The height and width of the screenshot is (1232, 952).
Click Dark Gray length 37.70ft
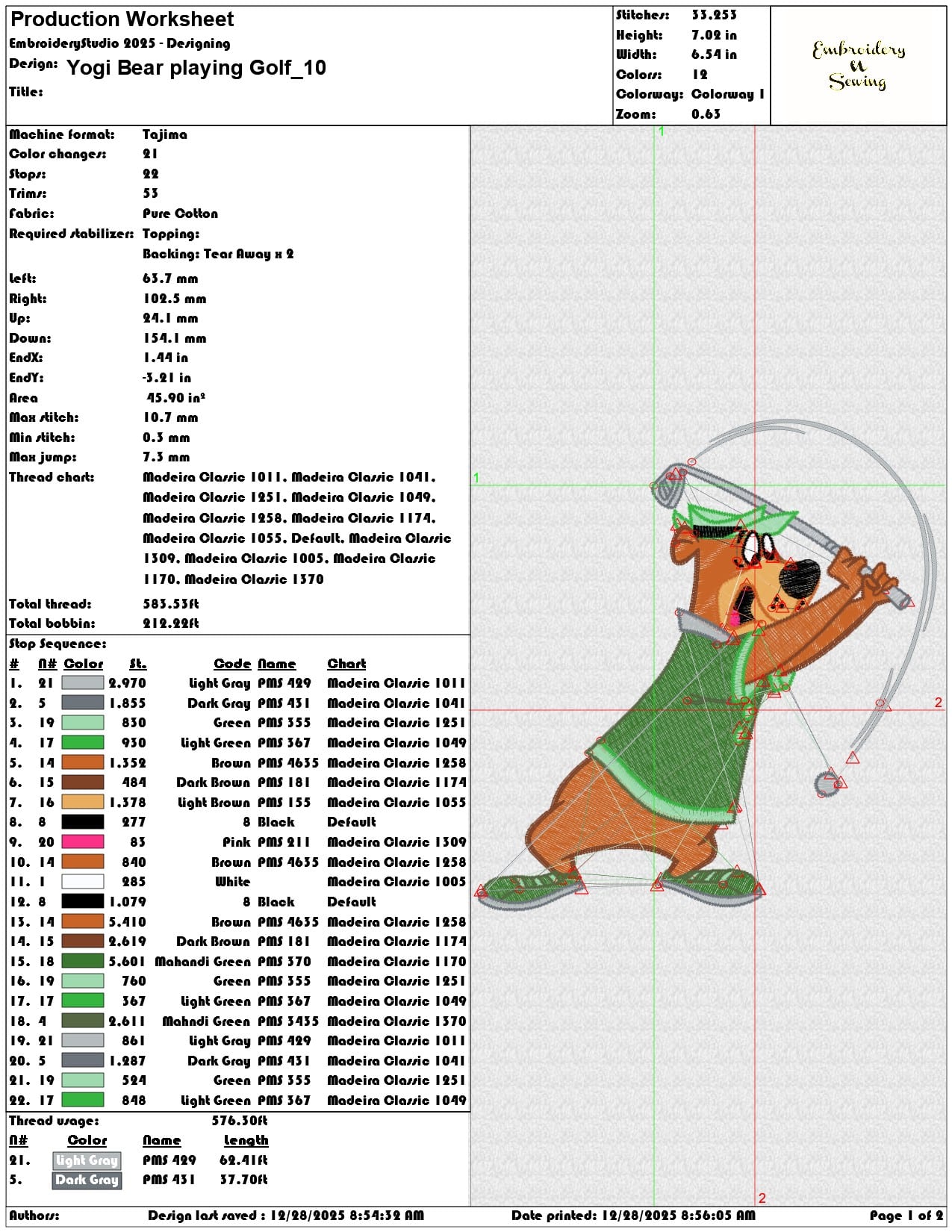click(x=243, y=1180)
